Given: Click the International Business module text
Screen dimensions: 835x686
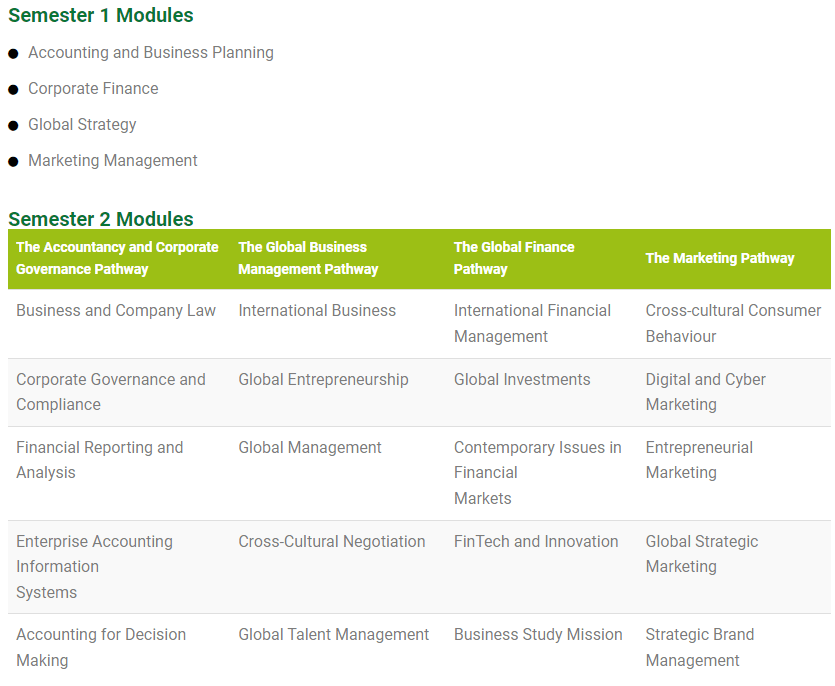Looking at the screenshot, I should point(317,311).
